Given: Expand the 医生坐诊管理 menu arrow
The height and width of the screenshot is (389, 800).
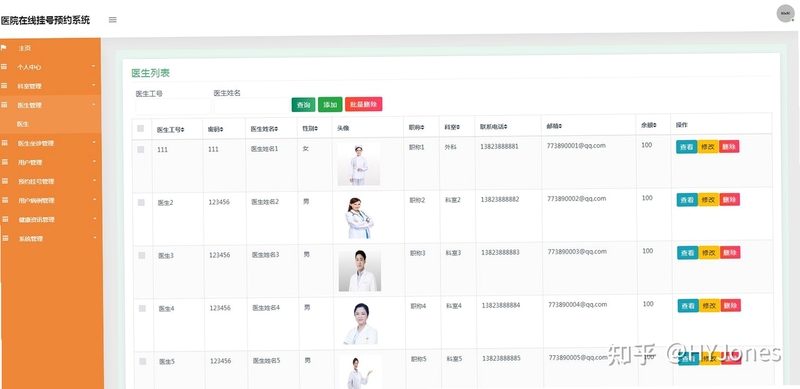Looking at the screenshot, I should pyautogui.click(x=94, y=142).
